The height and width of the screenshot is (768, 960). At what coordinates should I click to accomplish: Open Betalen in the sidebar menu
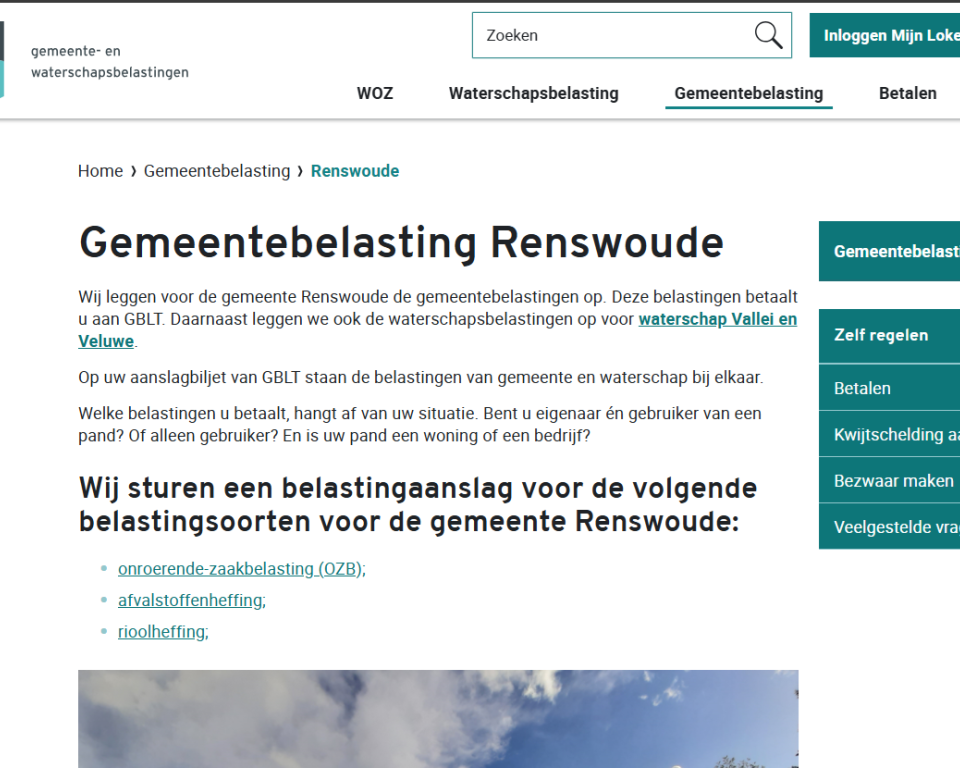(890, 388)
